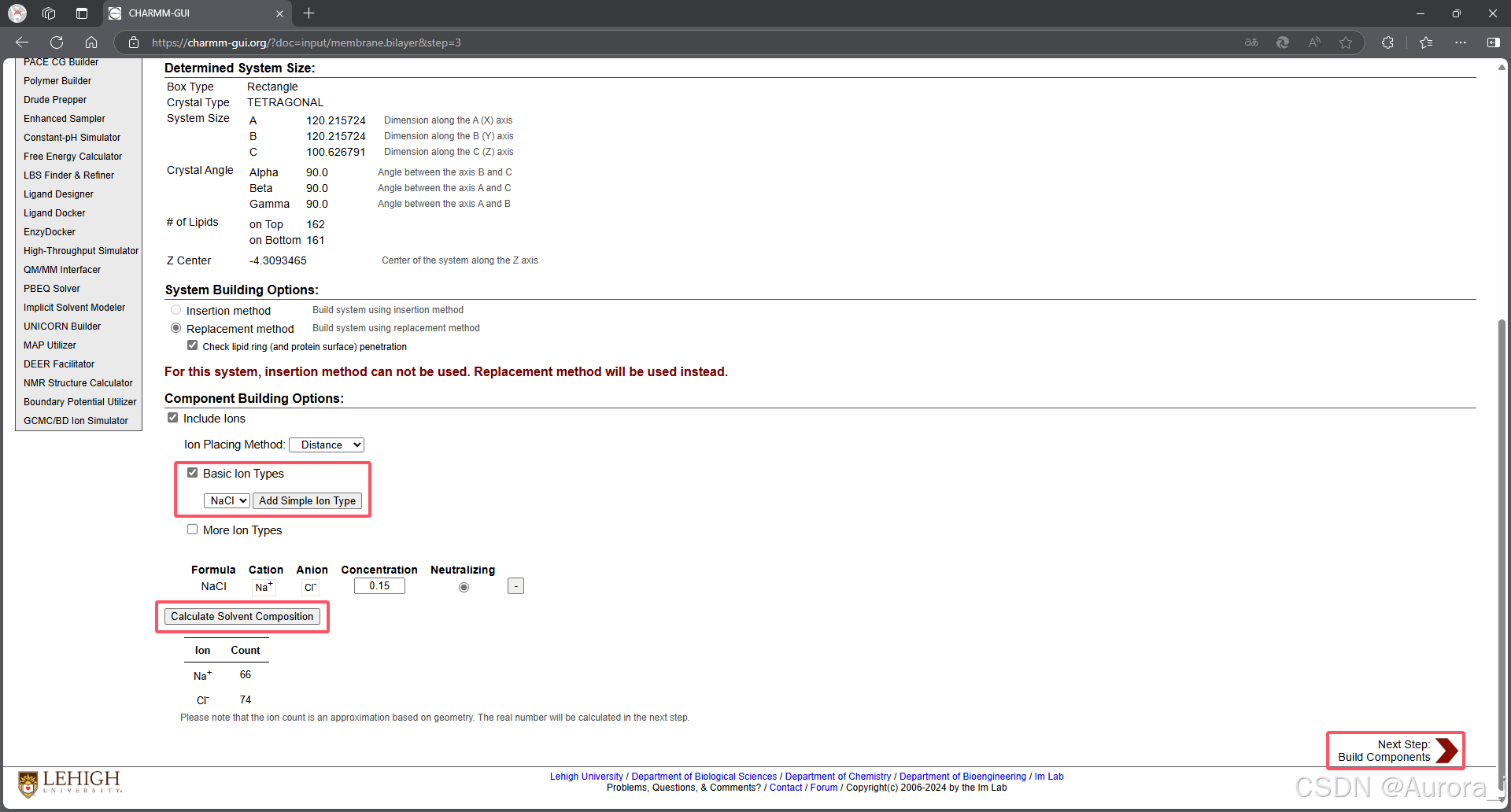
Task: Open Implicit Solvent Modeler in sidebar
Action: click(75, 308)
